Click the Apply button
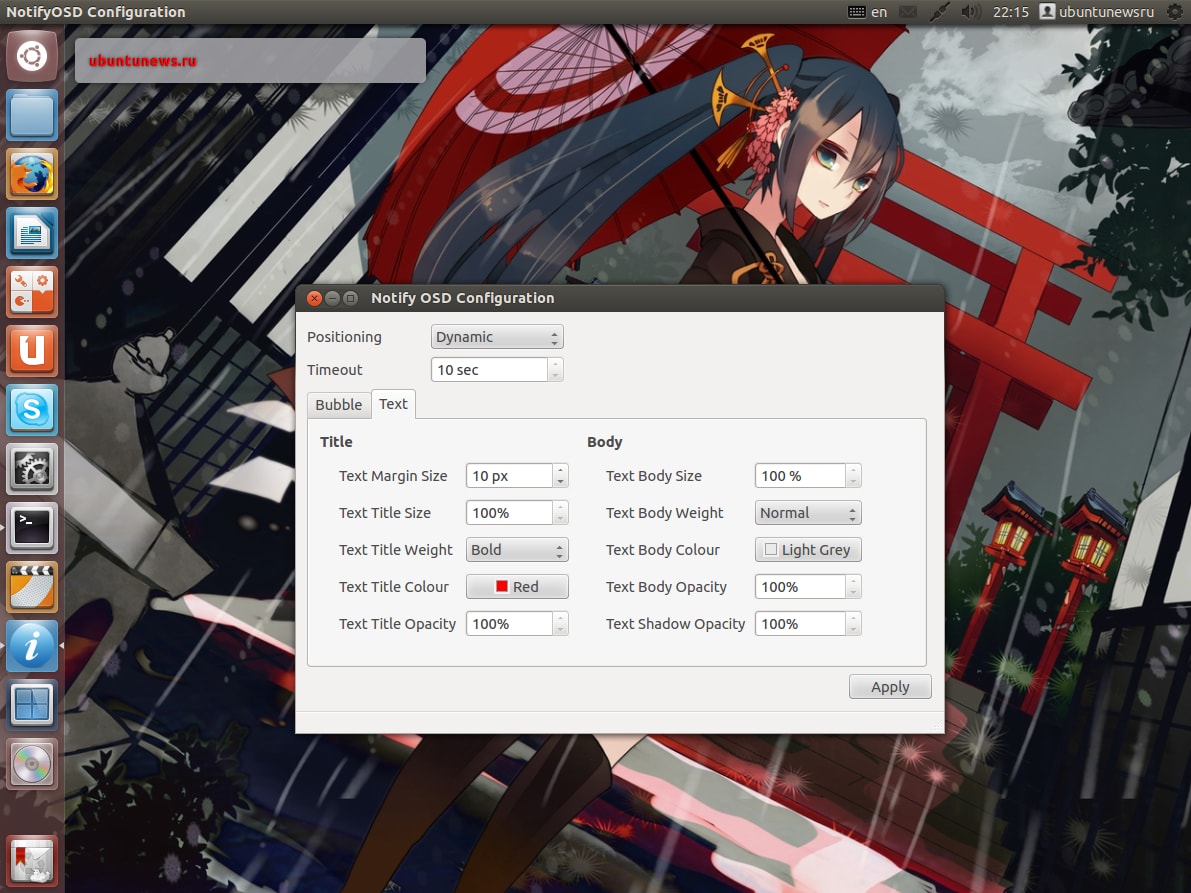The width and height of the screenshot is (1191, 893). point(890,686)
